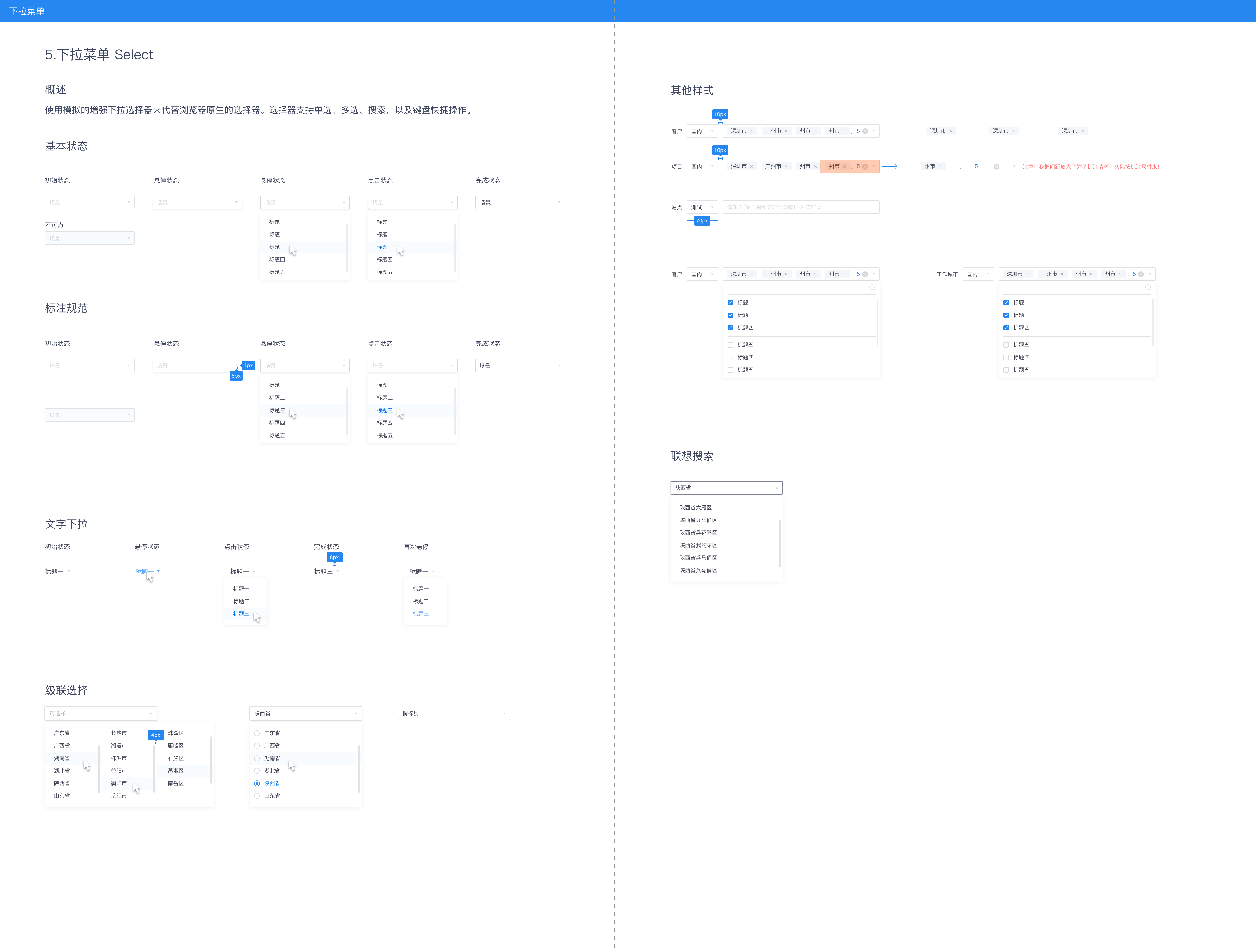Uncheck checked 标题四 in the 客户 list

coord(730,328)
